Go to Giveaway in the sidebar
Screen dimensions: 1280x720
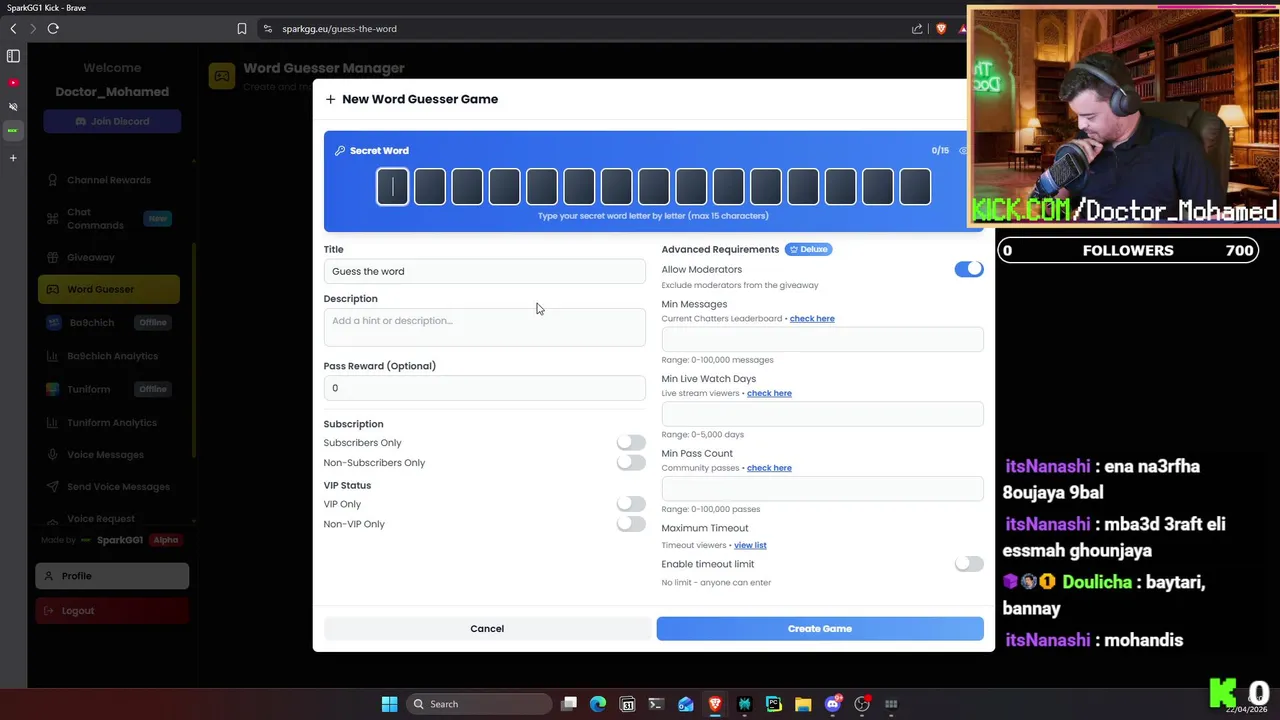click(x=109, y=257)
